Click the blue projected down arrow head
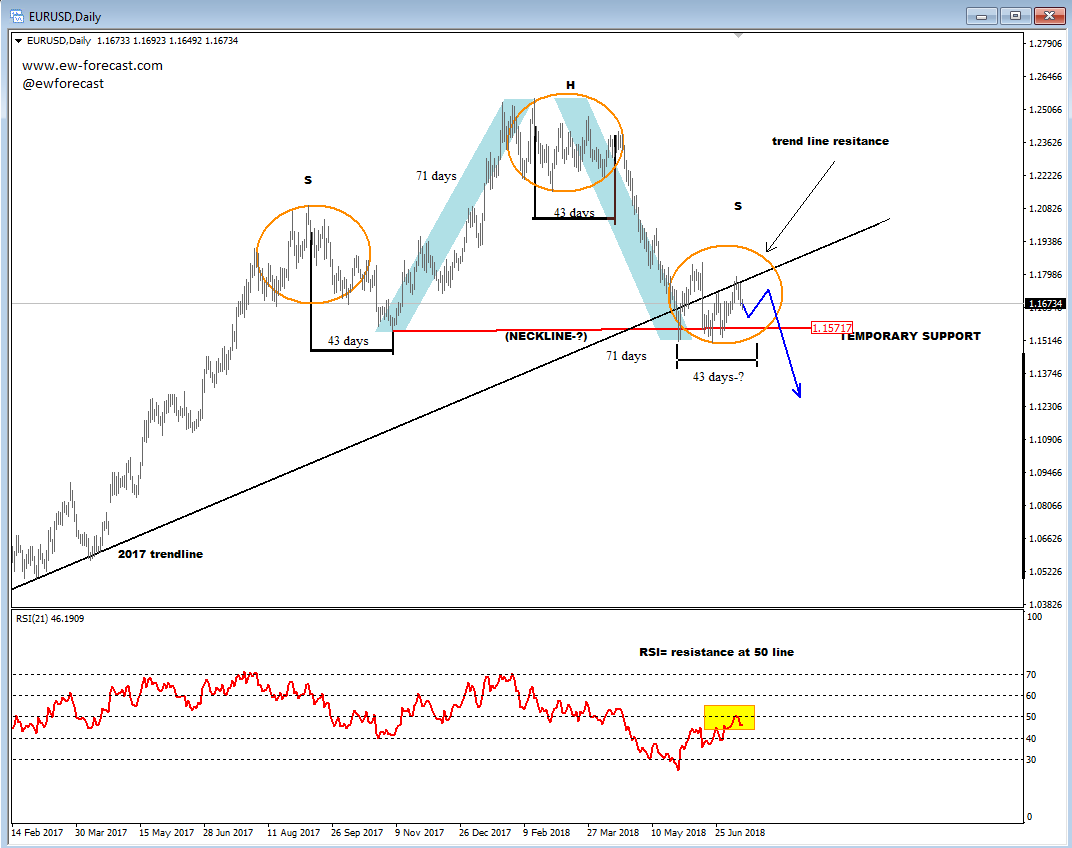 pyautogui.click(x=797, y=391)
